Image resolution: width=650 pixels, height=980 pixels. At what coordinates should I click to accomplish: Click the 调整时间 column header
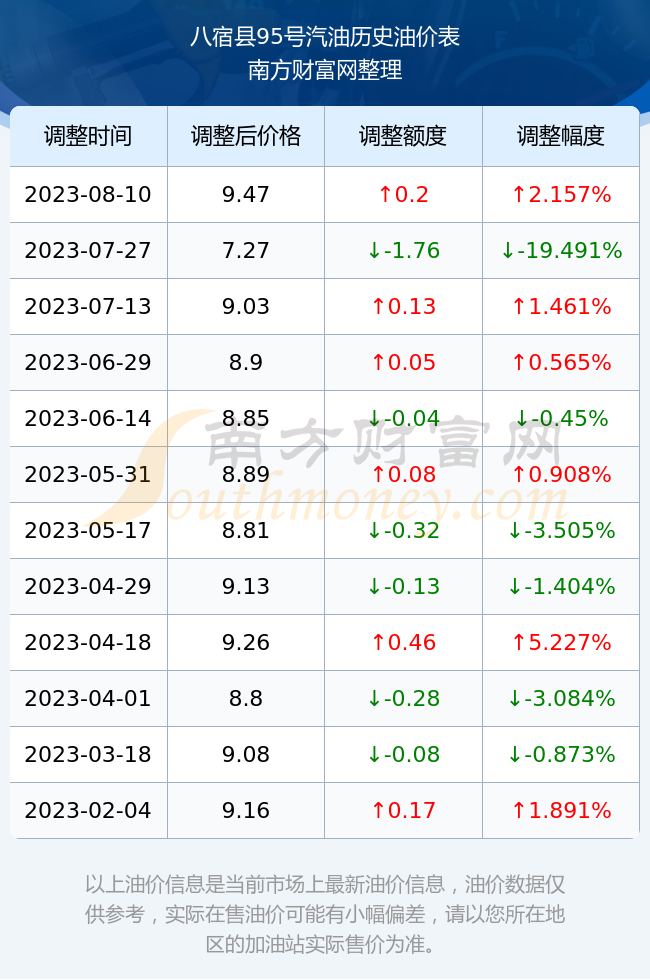tap(88, 136)
